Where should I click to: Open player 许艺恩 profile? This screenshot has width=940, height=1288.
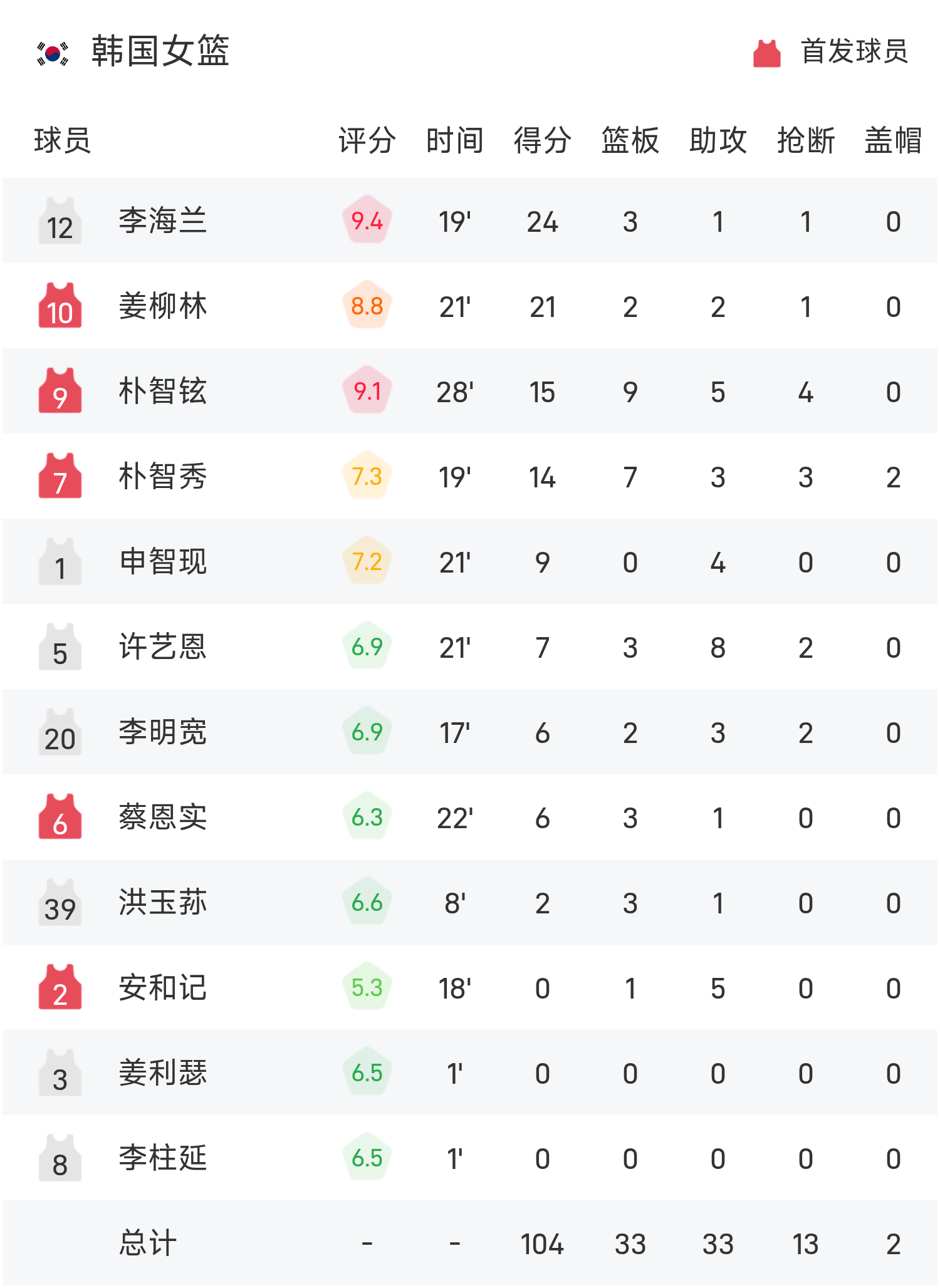point(163,647)
